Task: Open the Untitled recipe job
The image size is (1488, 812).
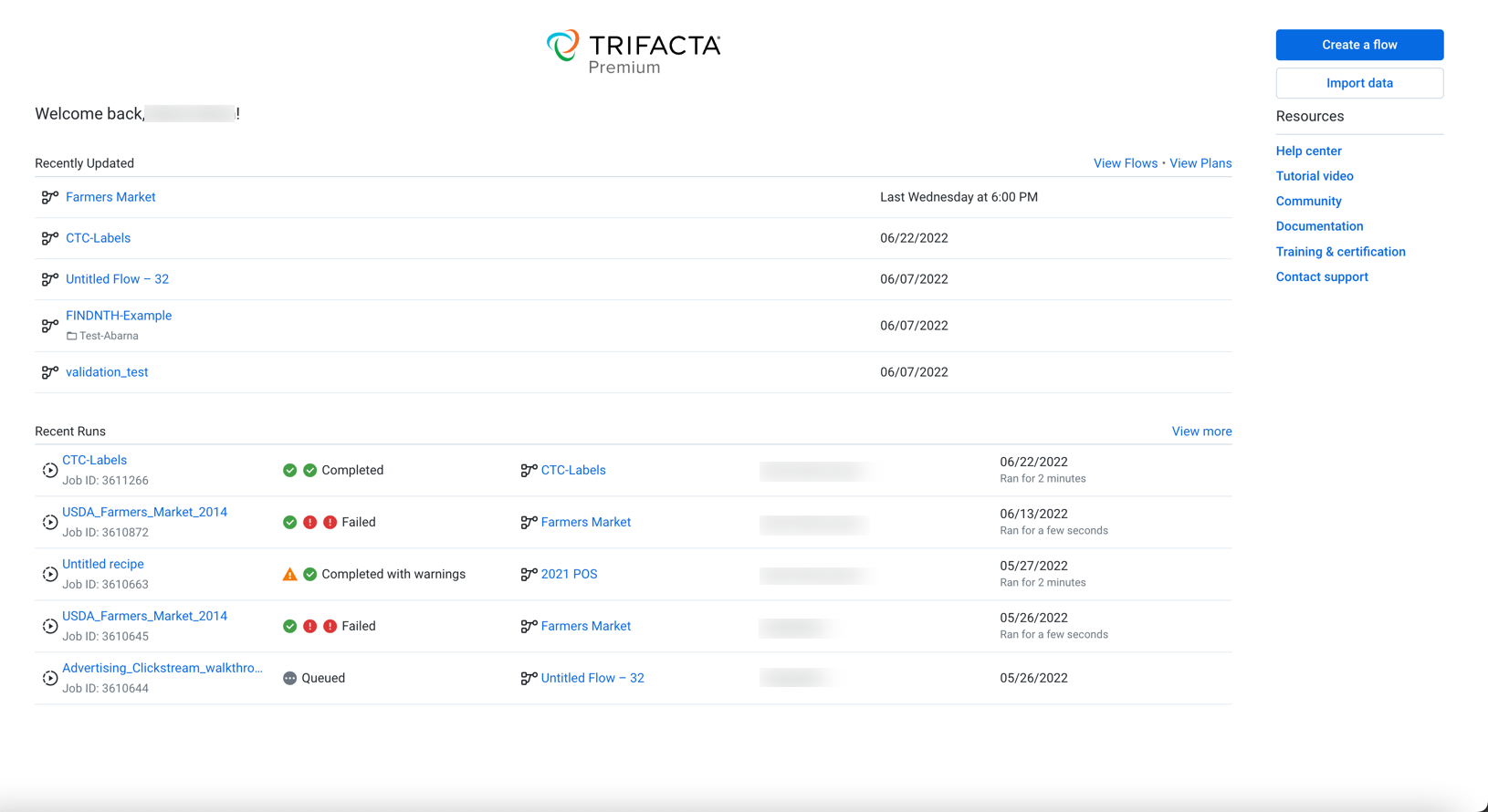Action: coord(102,565)
